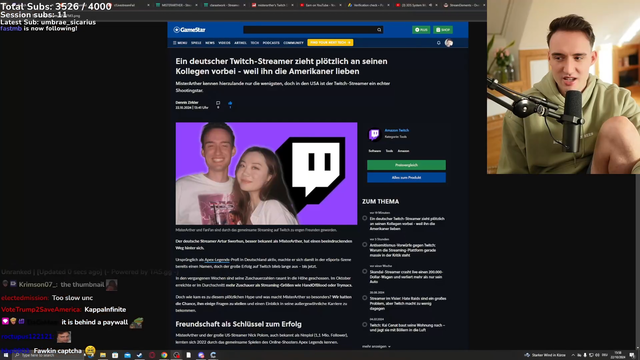
Task: Select the Amazon tag in the product box
Action: coord(403,151)
